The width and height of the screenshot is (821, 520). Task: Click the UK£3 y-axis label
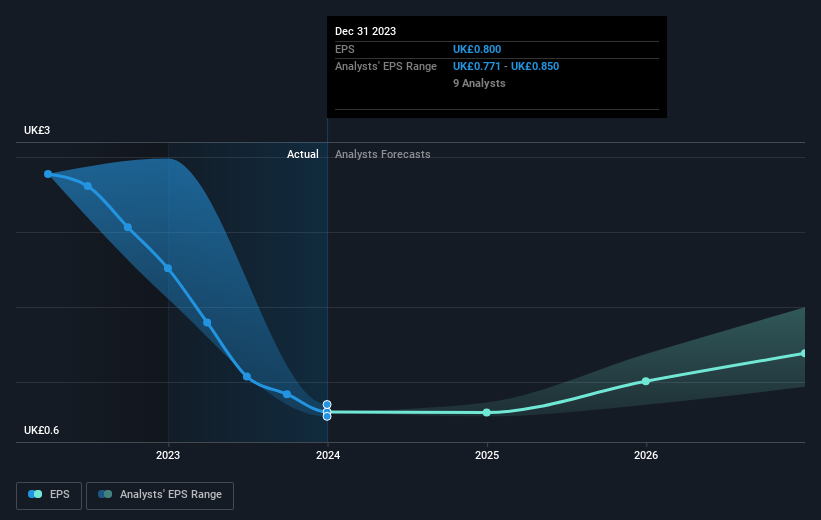(x=37, y=130)
